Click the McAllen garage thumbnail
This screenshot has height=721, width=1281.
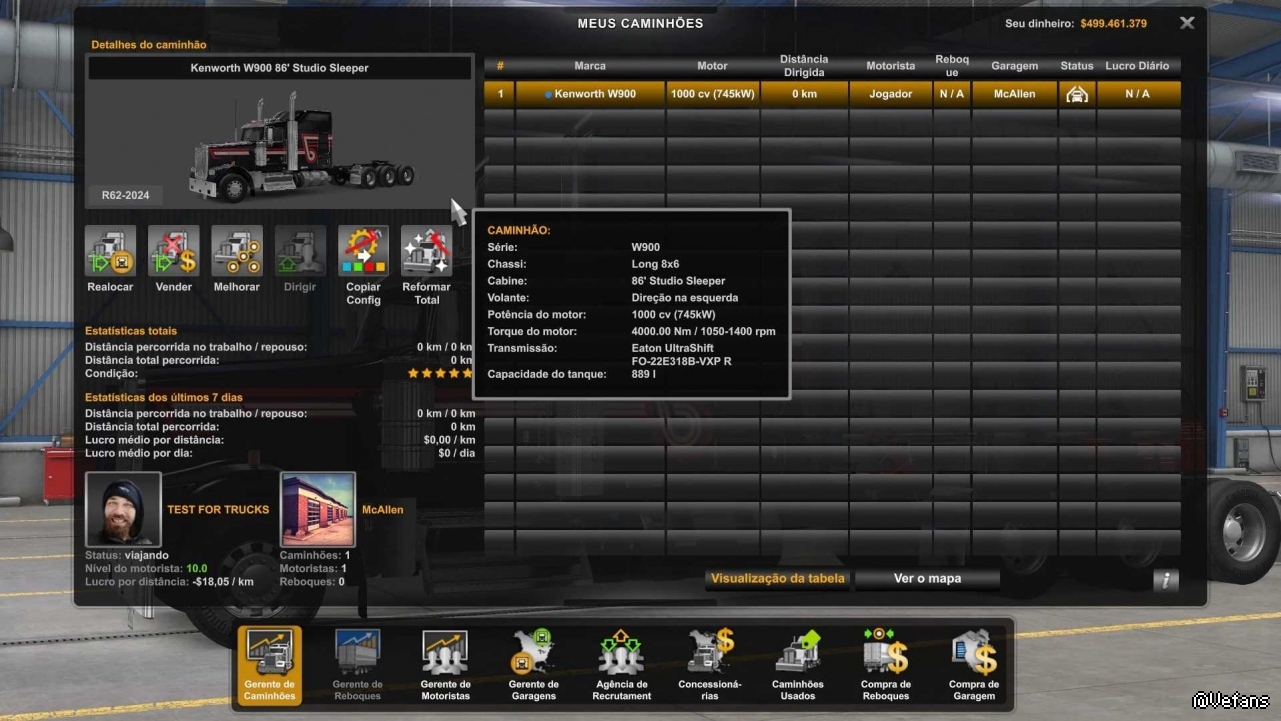click(318, 510)
